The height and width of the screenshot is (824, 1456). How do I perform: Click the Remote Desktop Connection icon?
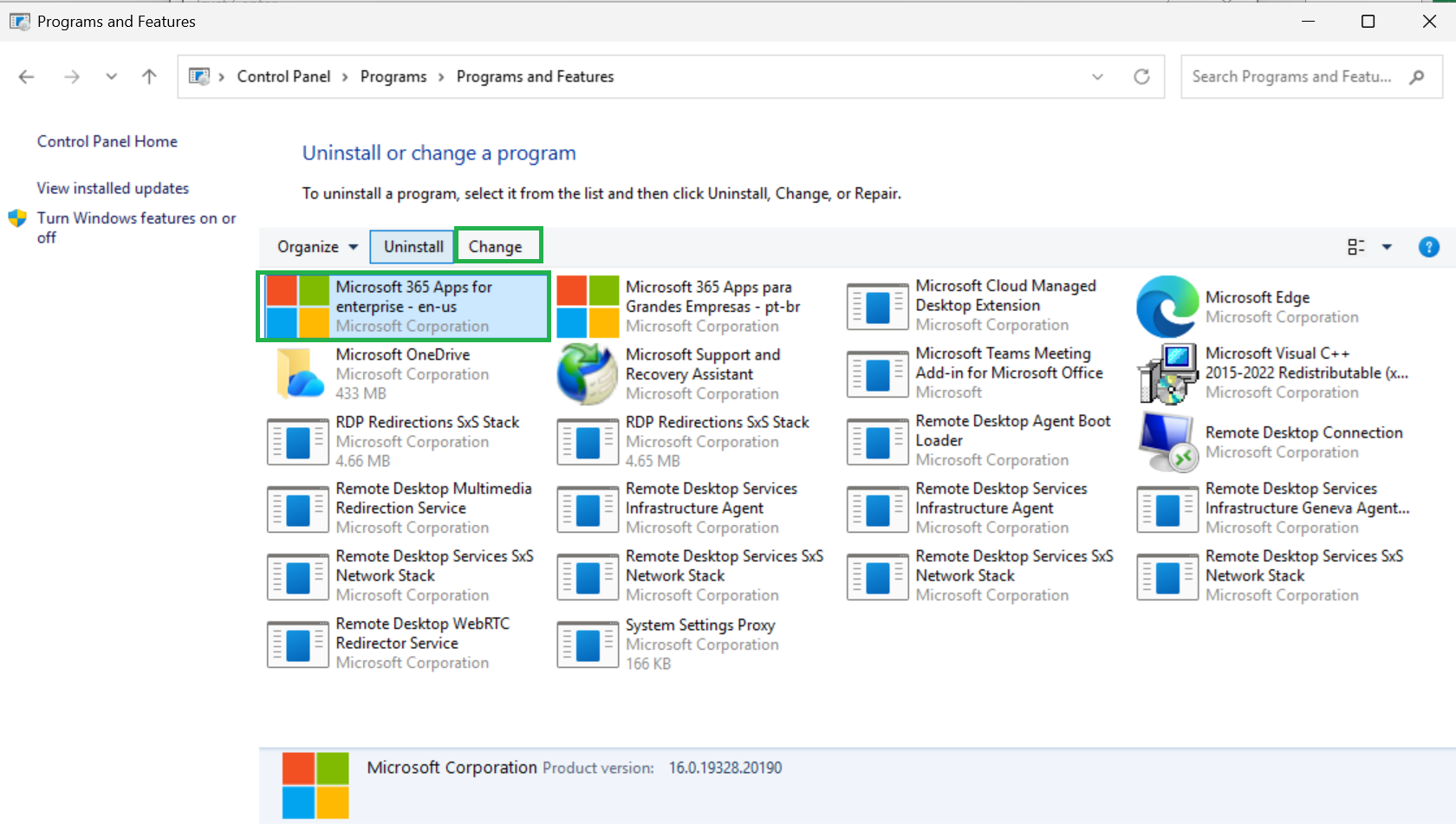point(1167,442)
